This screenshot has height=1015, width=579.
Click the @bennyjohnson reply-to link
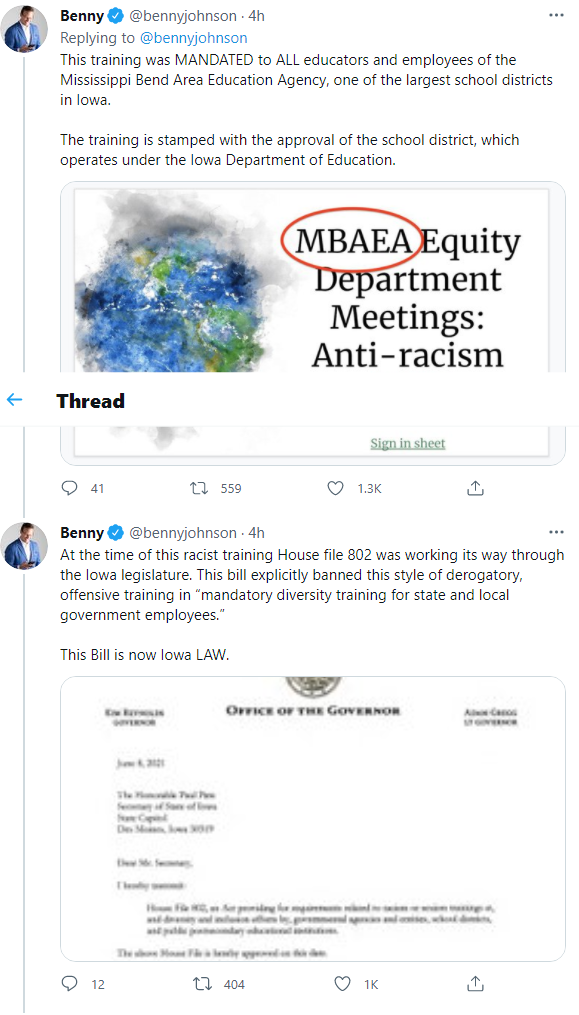point(194,38)
